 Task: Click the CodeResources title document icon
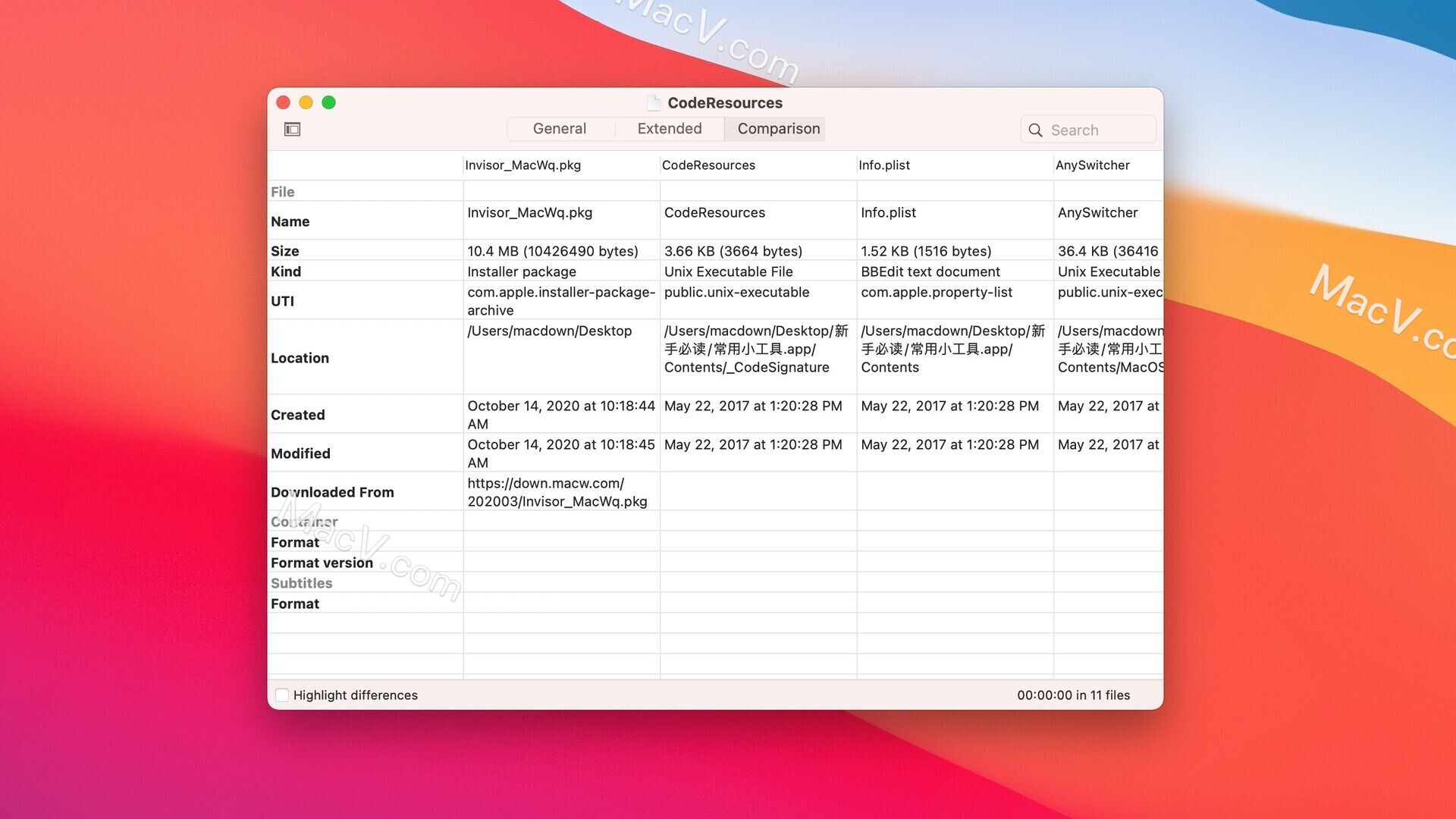[654, 103]
